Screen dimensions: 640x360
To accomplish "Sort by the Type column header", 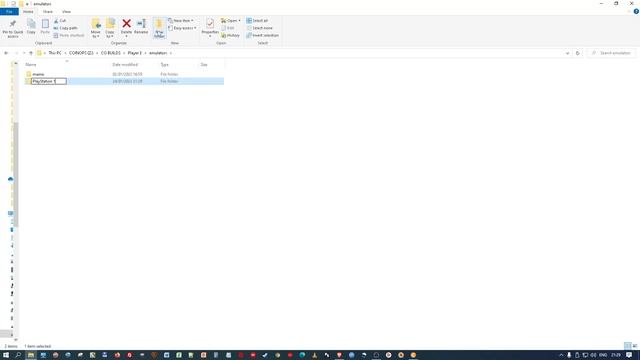I will click(164, 64).
